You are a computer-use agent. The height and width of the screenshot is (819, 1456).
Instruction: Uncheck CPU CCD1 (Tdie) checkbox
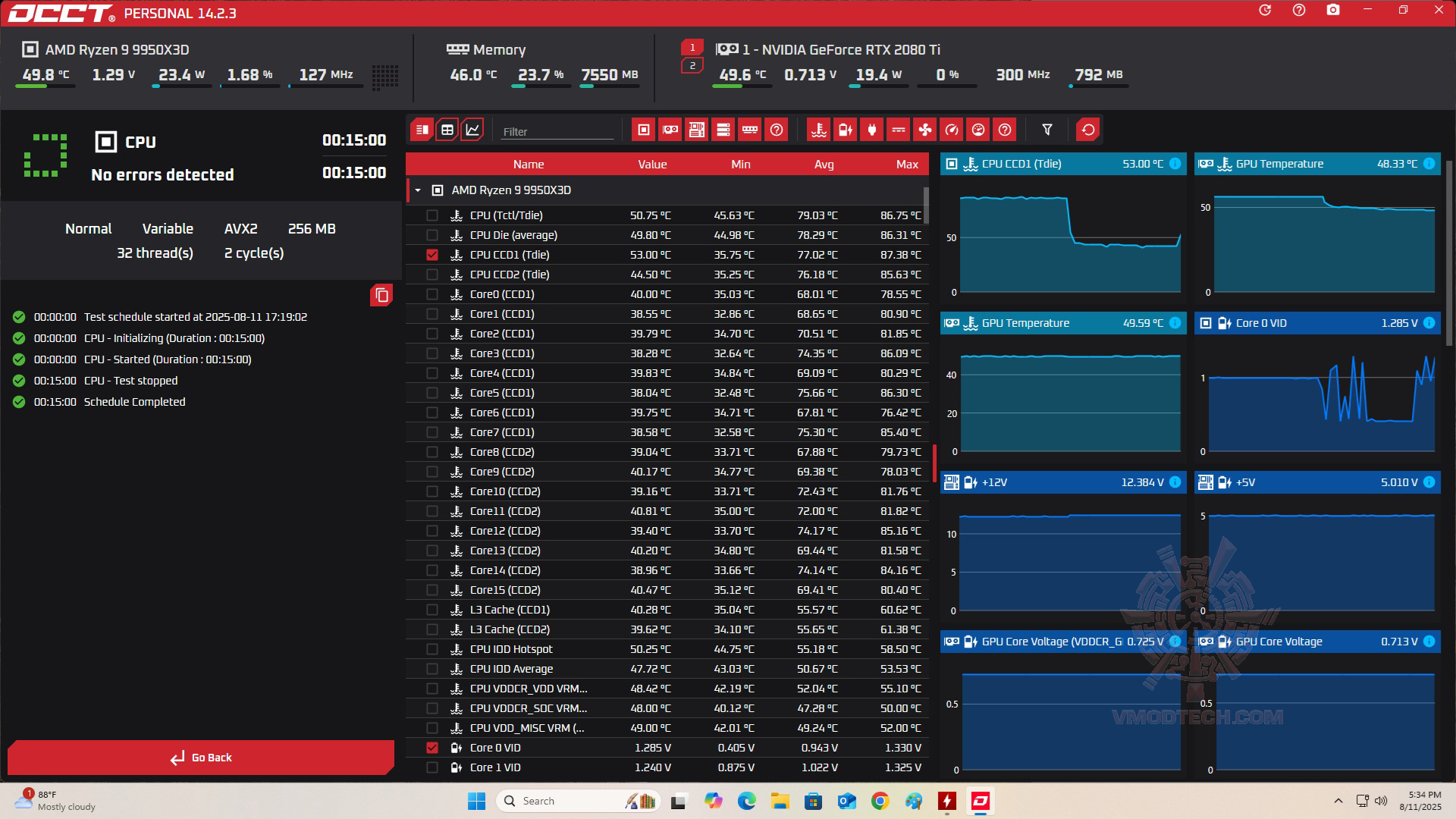[x=432, y=255]
